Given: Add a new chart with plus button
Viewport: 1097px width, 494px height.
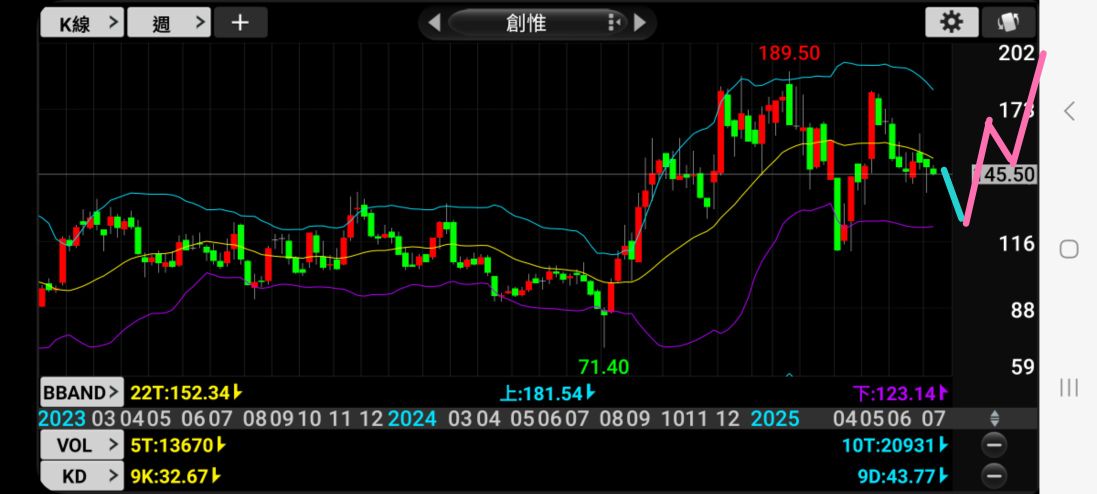Looking at the screenshot, I should (x=240, y=23).
